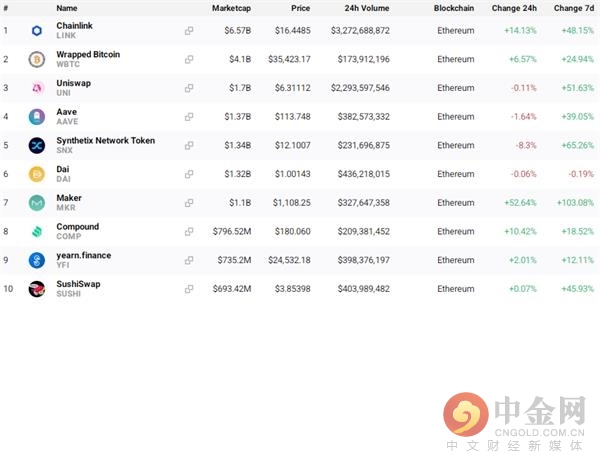Click Maker 24h change +52.64%

click(x=520, y=203)
